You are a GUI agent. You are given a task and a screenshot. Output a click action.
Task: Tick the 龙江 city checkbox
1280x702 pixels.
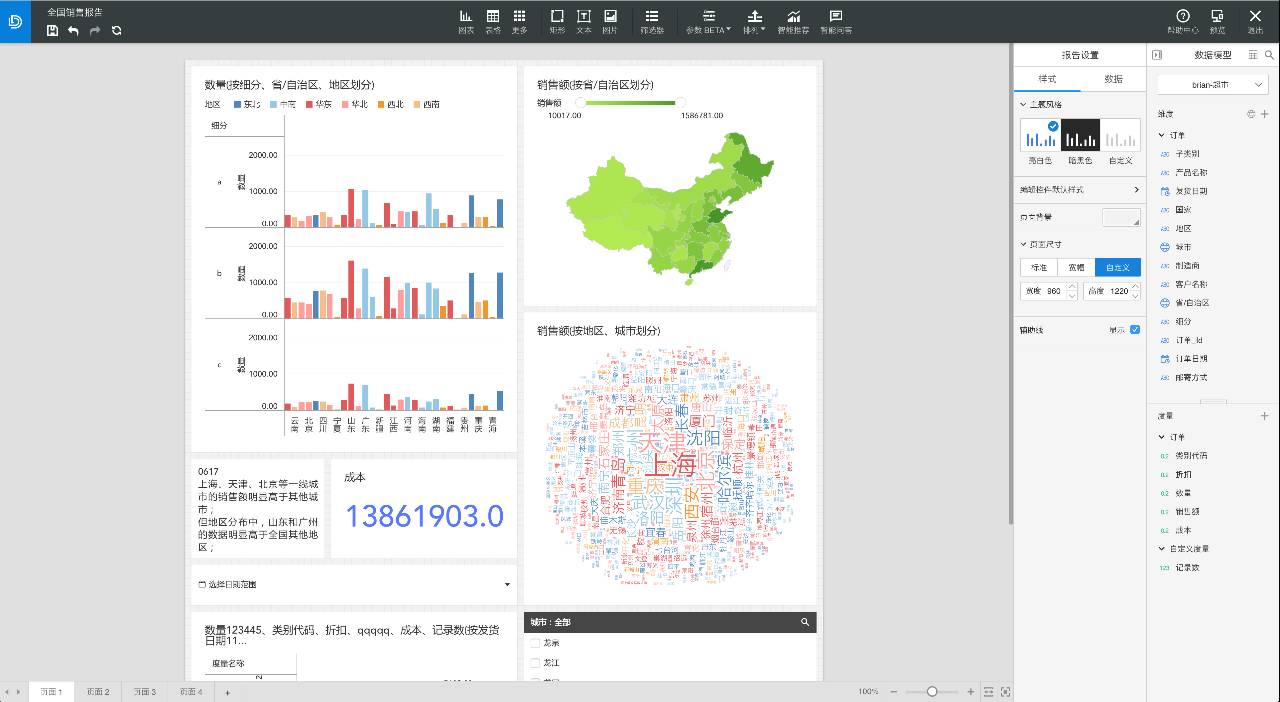[x=536, y=663]
